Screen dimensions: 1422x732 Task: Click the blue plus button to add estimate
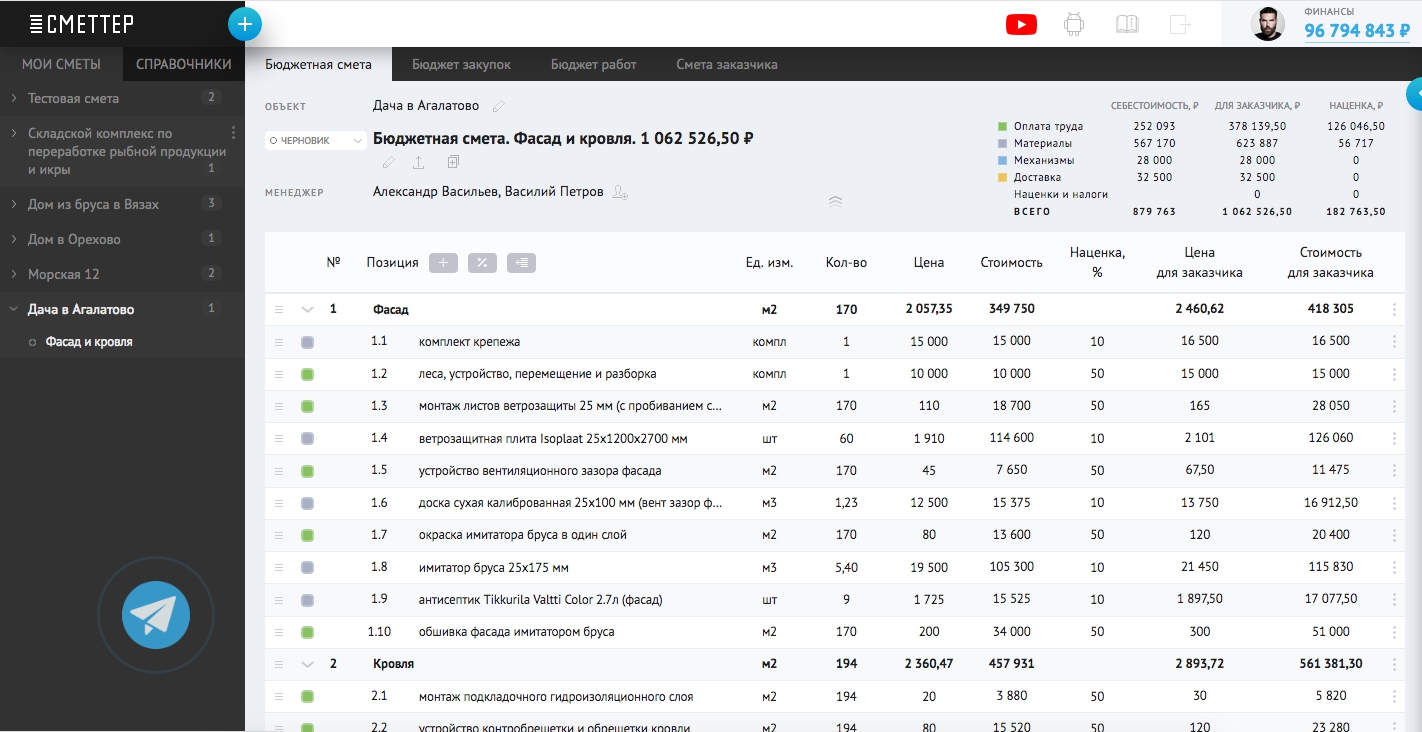coord(245,24)
